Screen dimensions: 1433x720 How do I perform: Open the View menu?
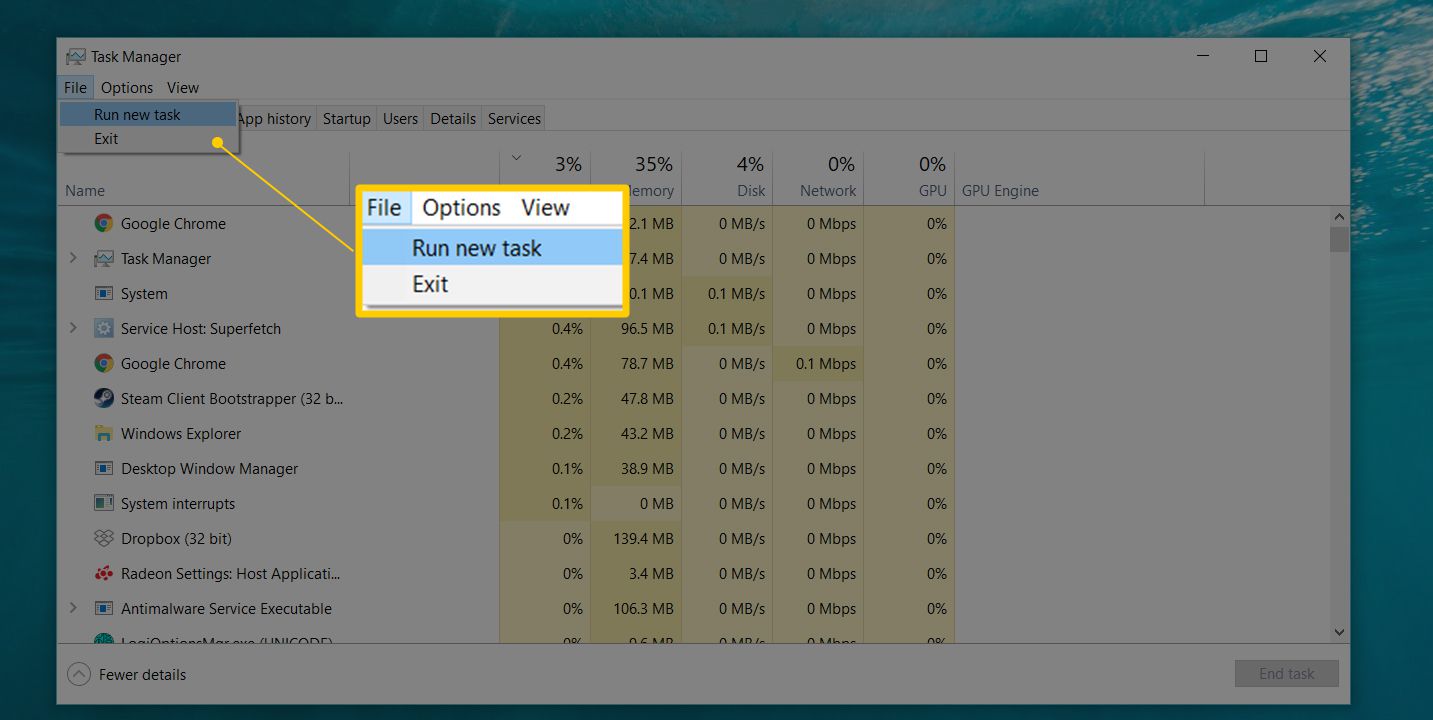[x=183, y=88]
